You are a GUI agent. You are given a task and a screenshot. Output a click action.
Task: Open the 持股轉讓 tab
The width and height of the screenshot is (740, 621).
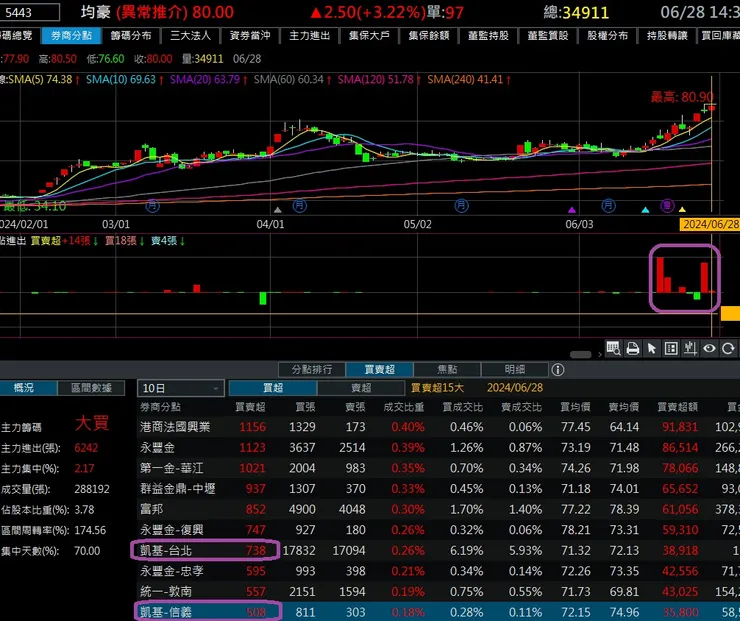pos(667,35)
